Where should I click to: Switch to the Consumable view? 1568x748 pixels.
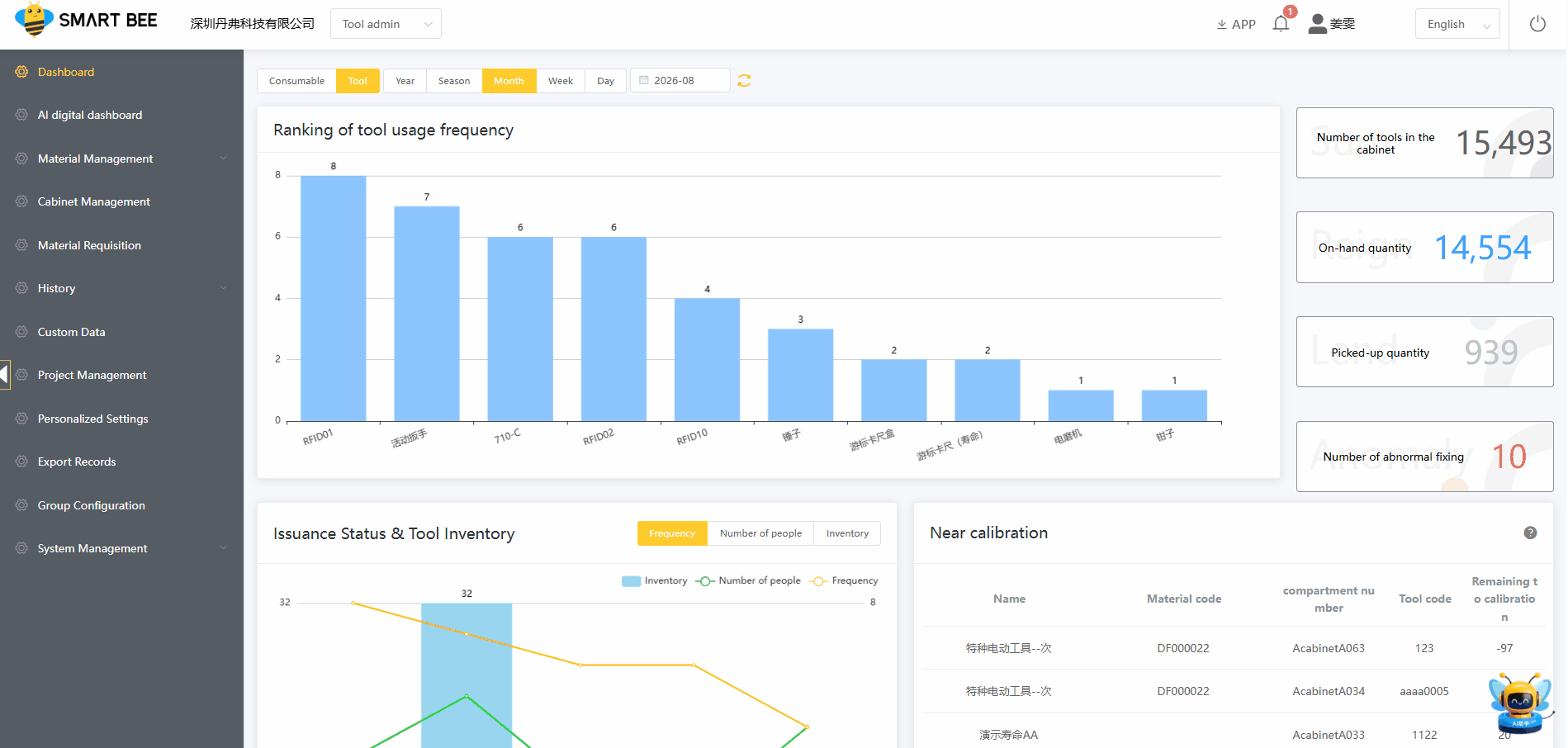click(x=296, y=81)
